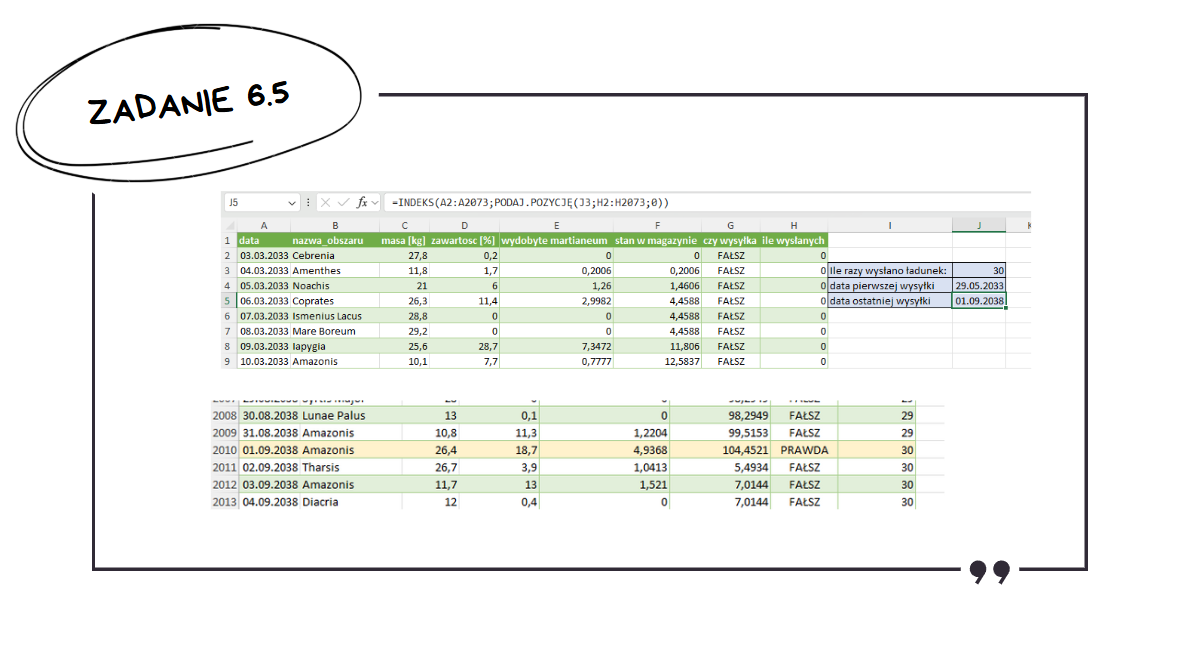Image resolution: width=1179 pixels, height=663 pixels.
Task: Select column E header
Action: (556, 226)
